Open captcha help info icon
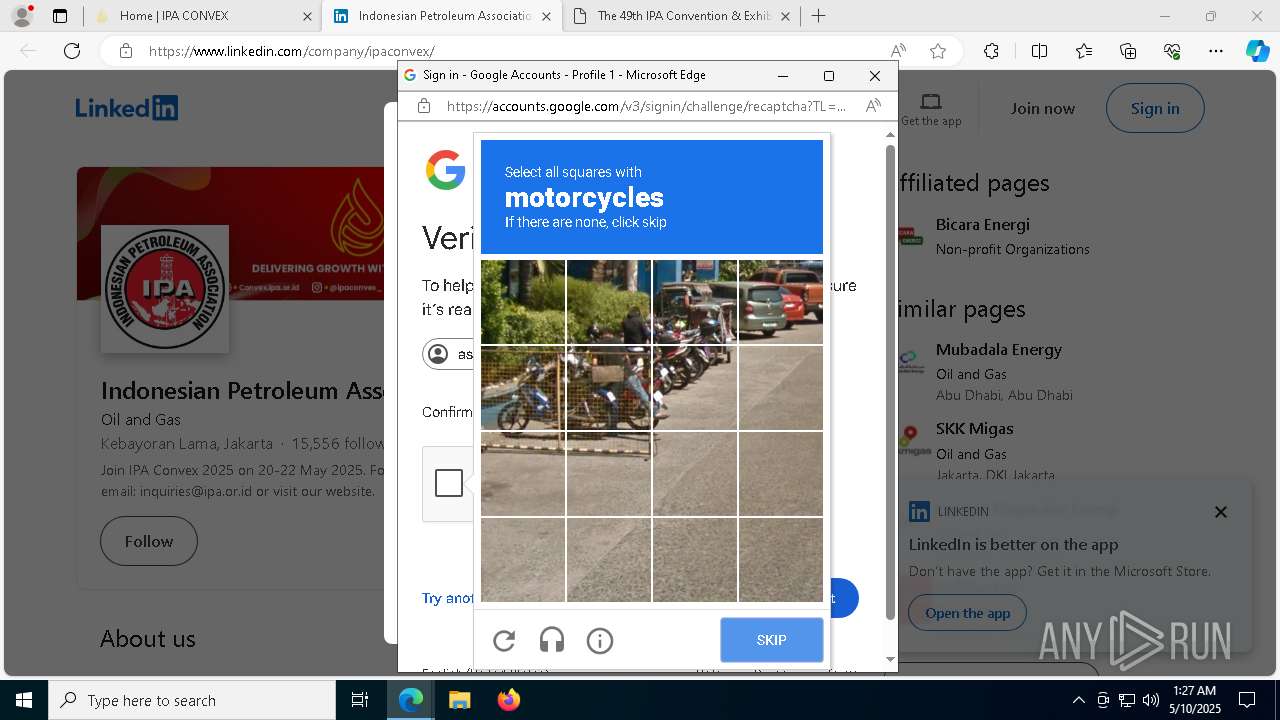The image size is (1280, 720). [600, 640]
